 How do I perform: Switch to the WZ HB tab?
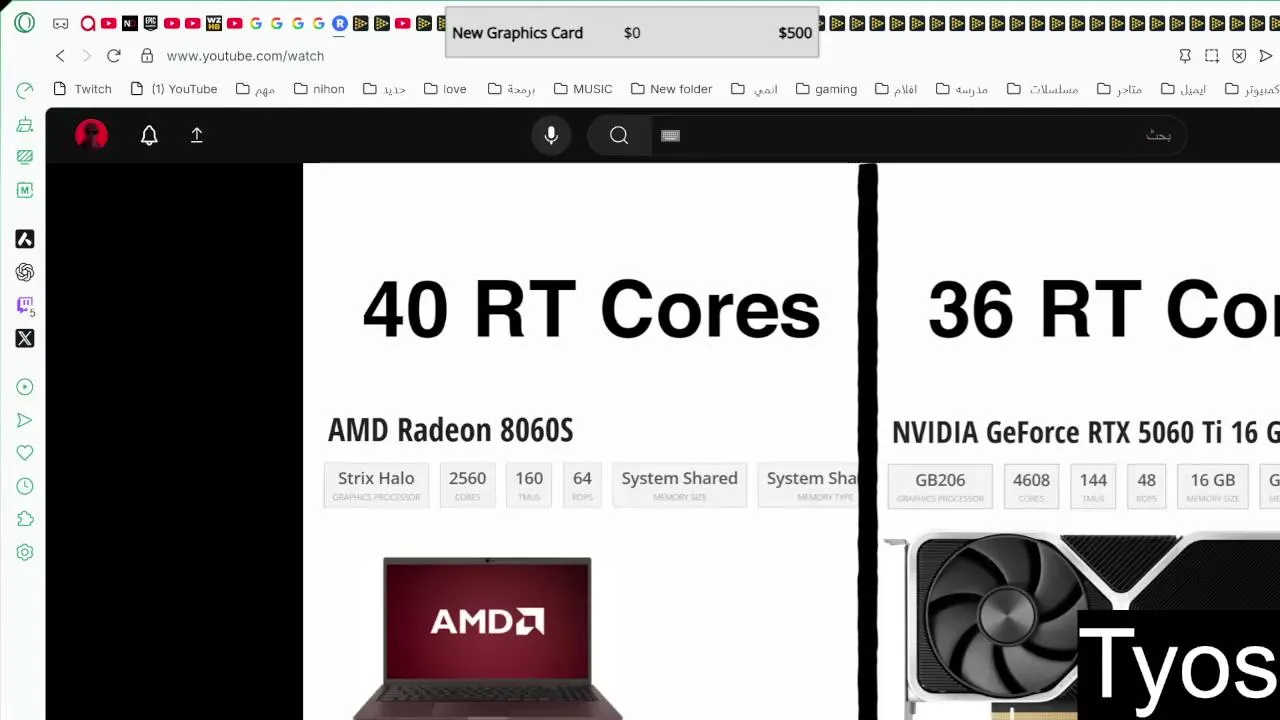[x=213, y=23]
